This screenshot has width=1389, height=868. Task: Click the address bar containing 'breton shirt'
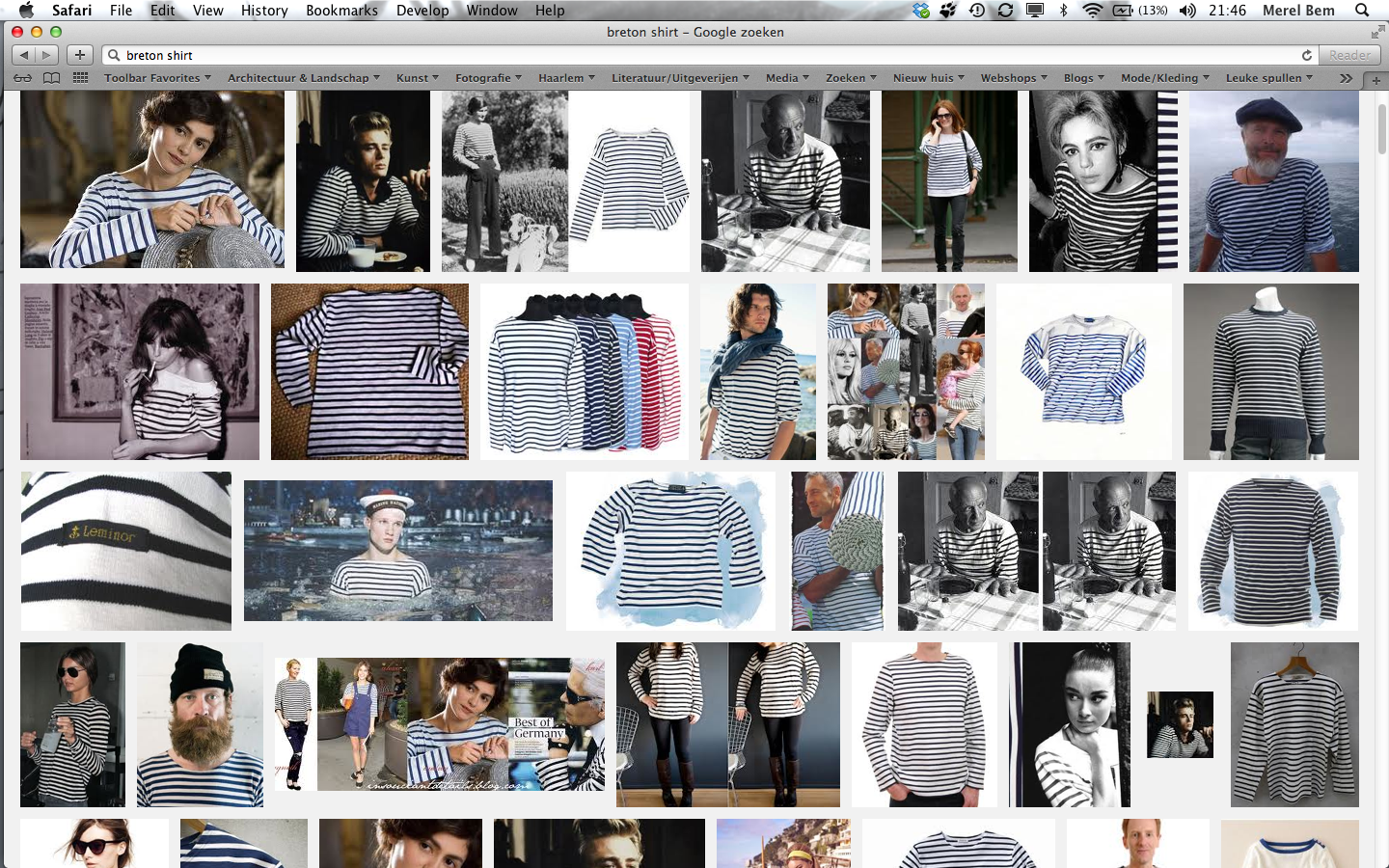coord(675,55)
